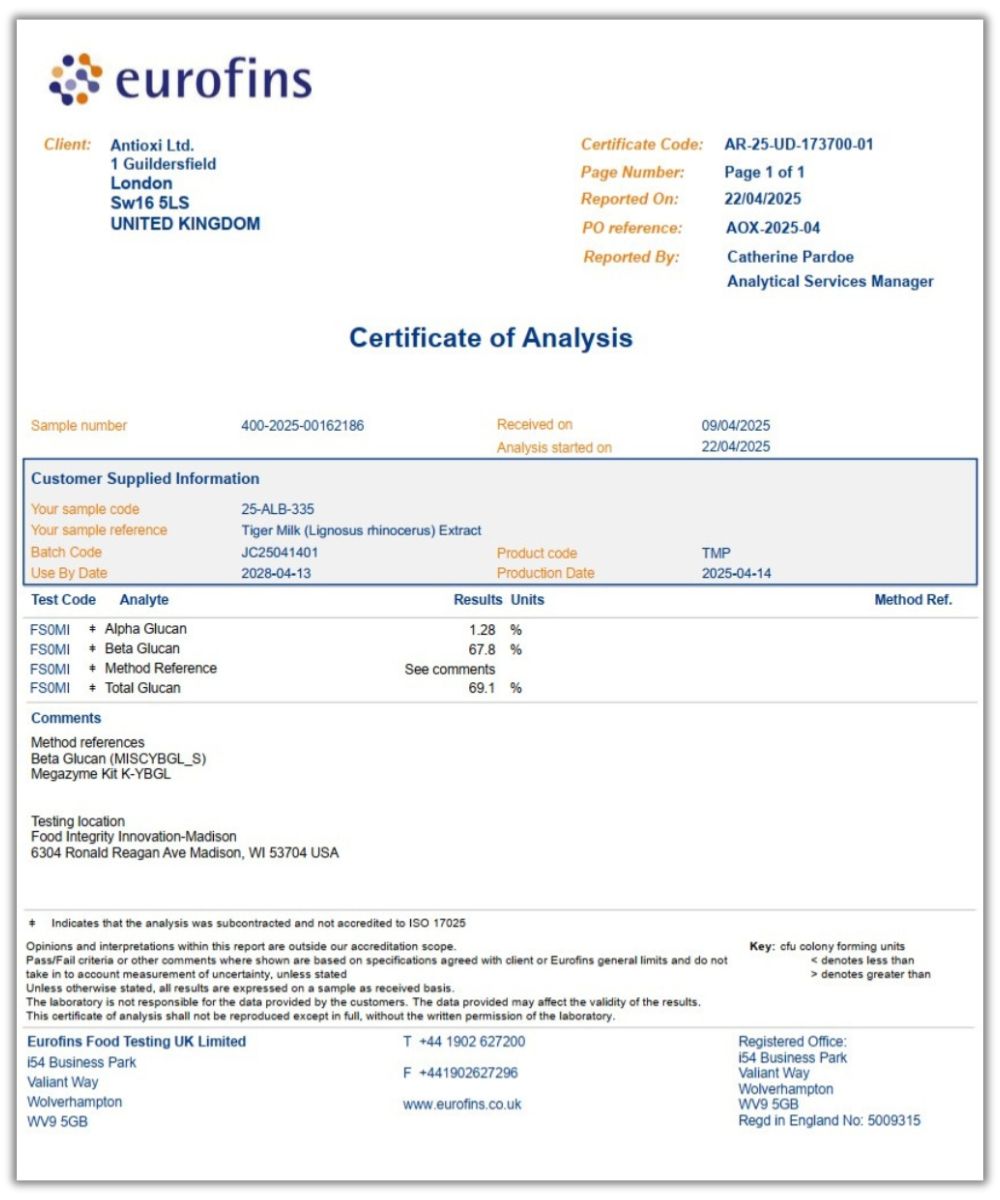Click 'Registered Office:' label in footer
Viewport: 1000px width, 1200px height.
coord(792,1042)
